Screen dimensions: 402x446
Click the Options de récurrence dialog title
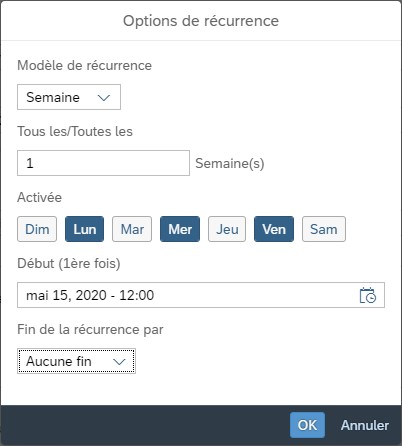(201, 21)
